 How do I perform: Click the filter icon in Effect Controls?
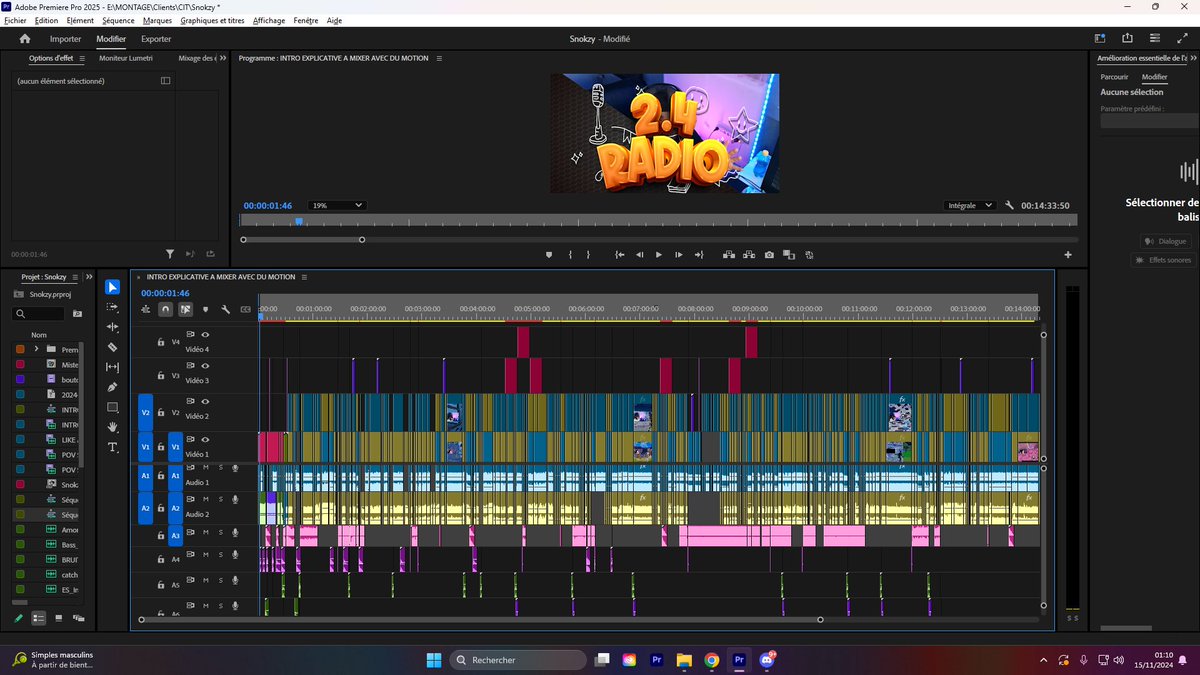(x=170, y=255)
